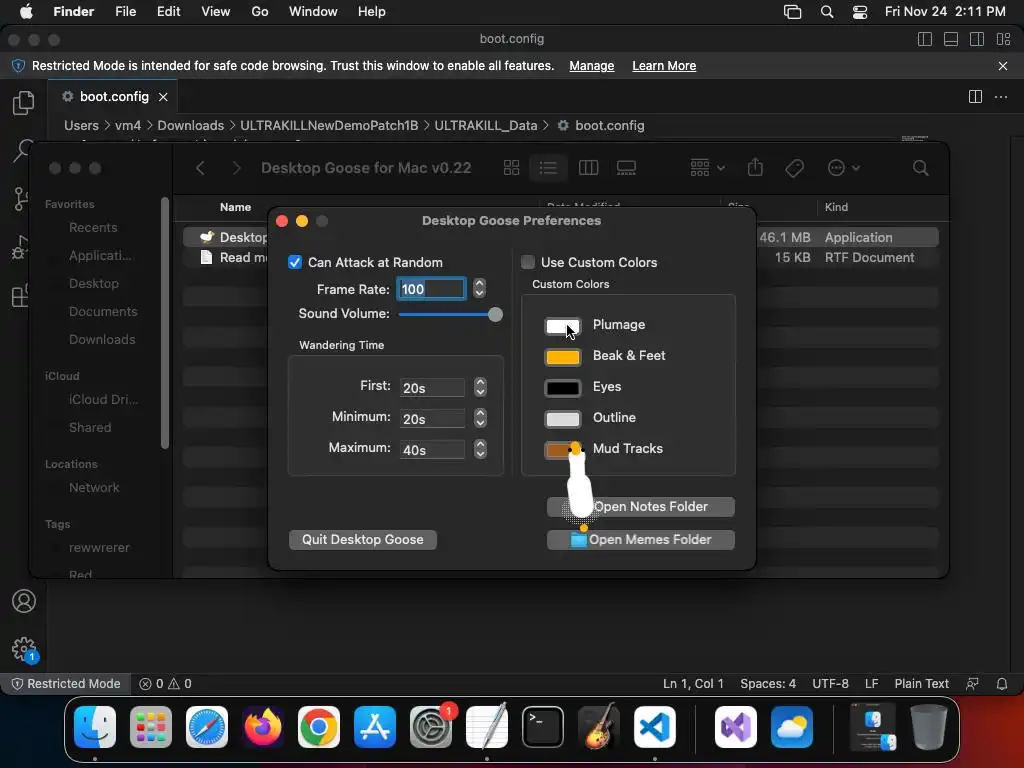The image size is (1024, 768).
Task: Switch Finder to column view
Action: point(588,168)
